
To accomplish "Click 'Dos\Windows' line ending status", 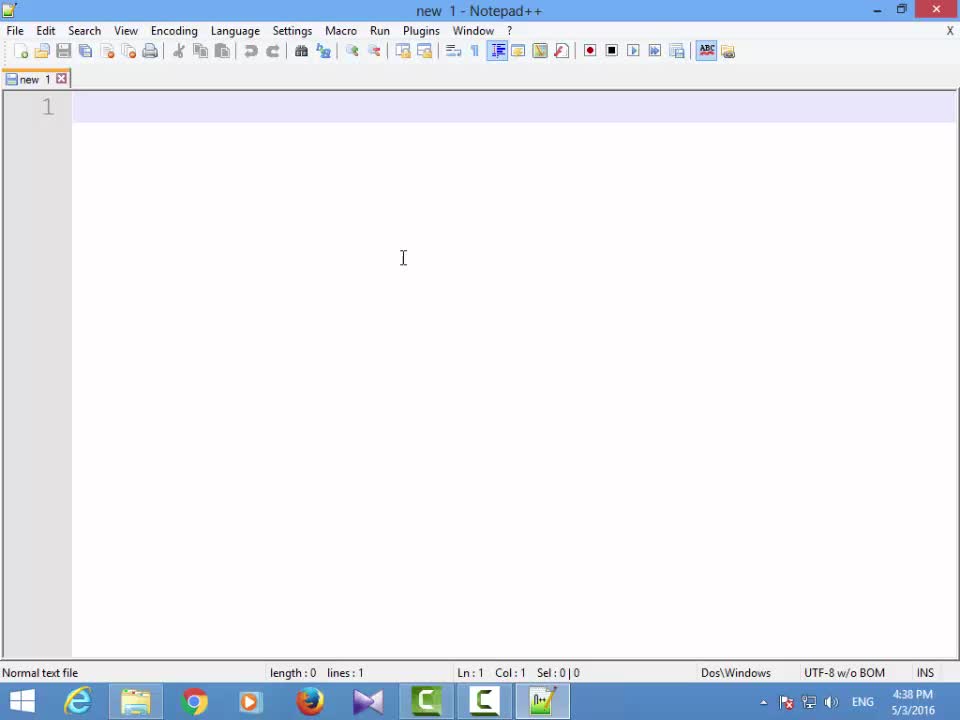I will click(x=736, y=673).
